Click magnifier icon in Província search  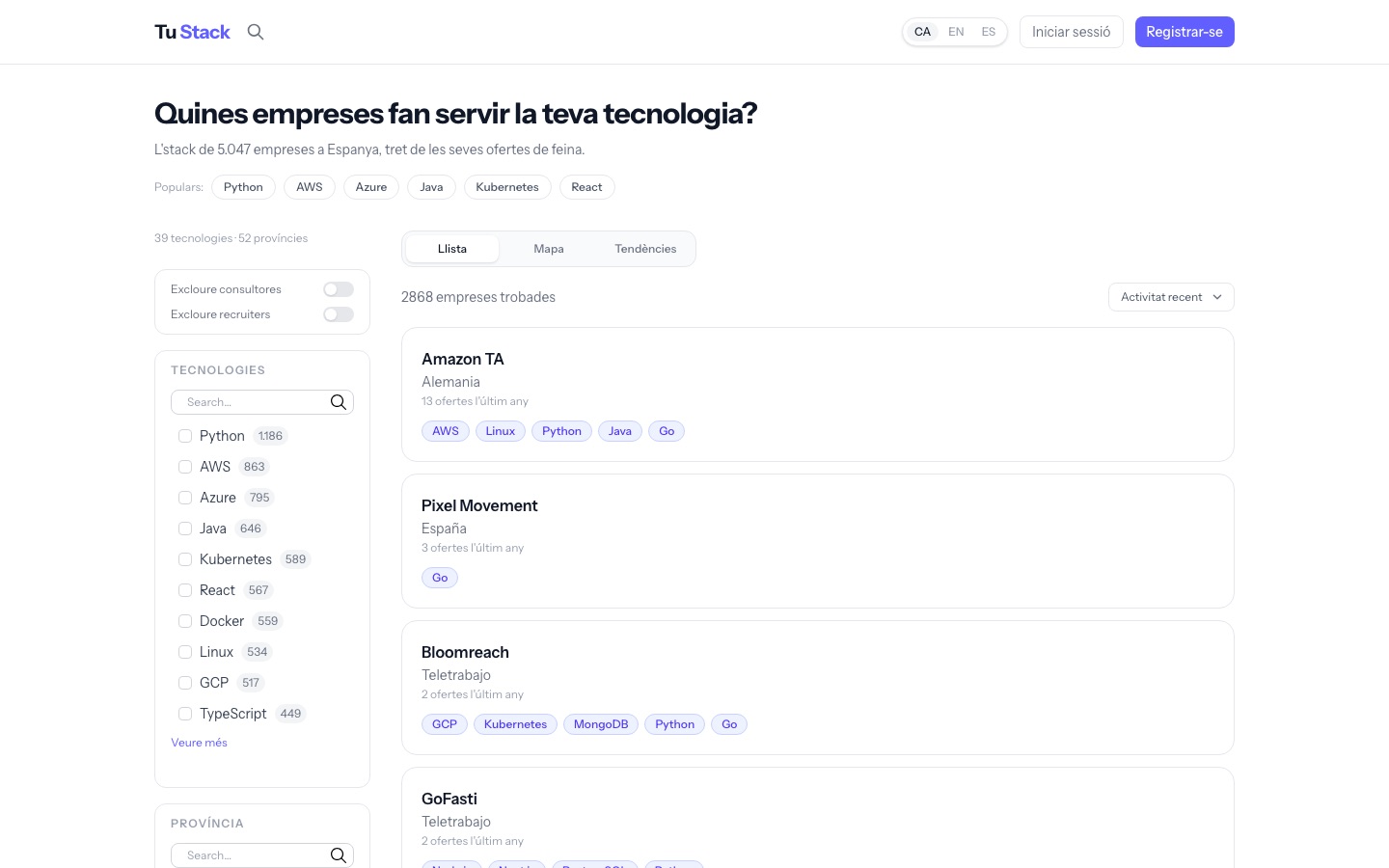click(x=339, y=855)
